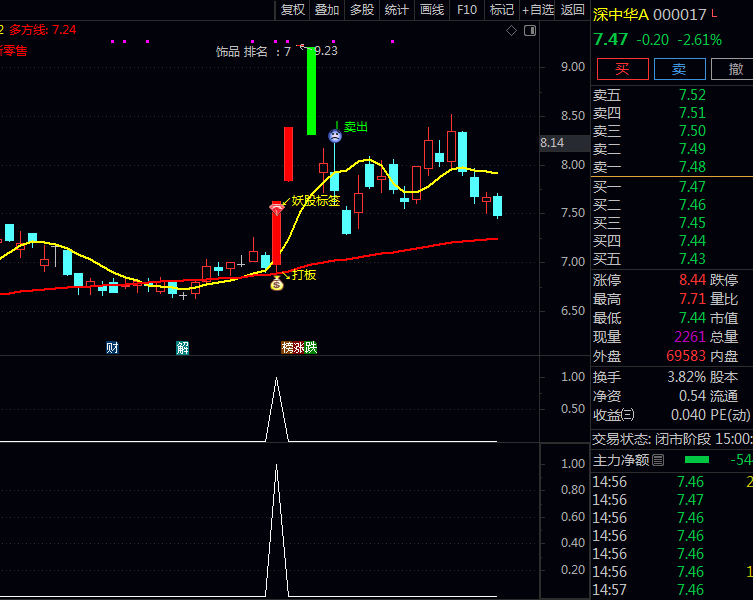This screenshot has height=600, width=753.
Task: Open the 复权 adjustment menu
Action: pos(292,10)
